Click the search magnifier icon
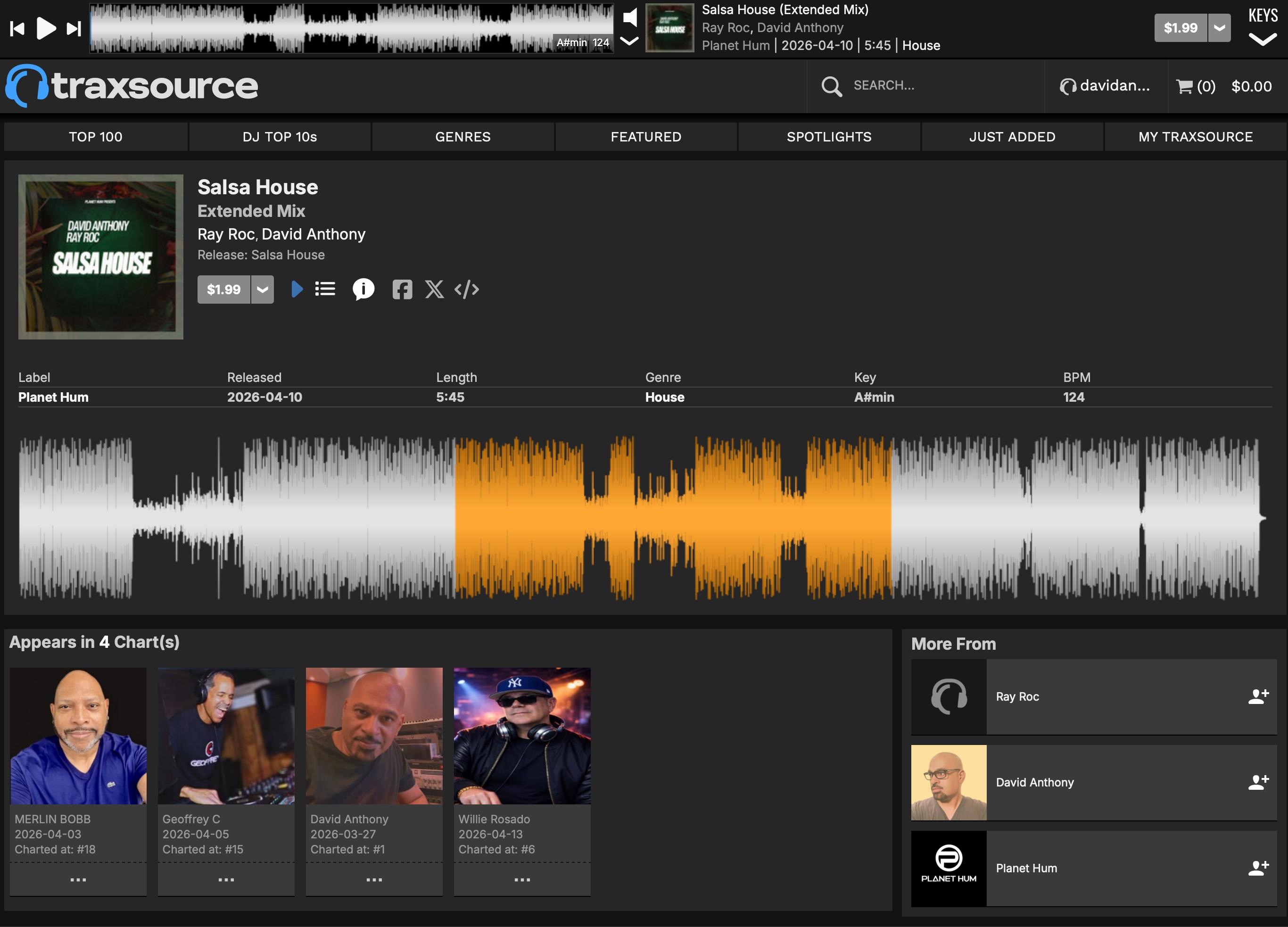This screenshot has width=1288, height=927. tap(832, 86)
